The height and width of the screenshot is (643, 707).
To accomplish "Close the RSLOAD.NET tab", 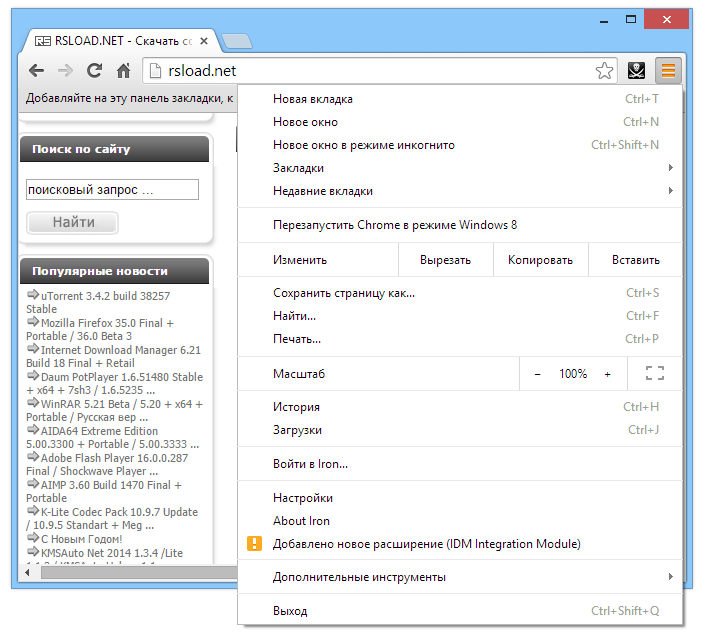I will [204, 41].
